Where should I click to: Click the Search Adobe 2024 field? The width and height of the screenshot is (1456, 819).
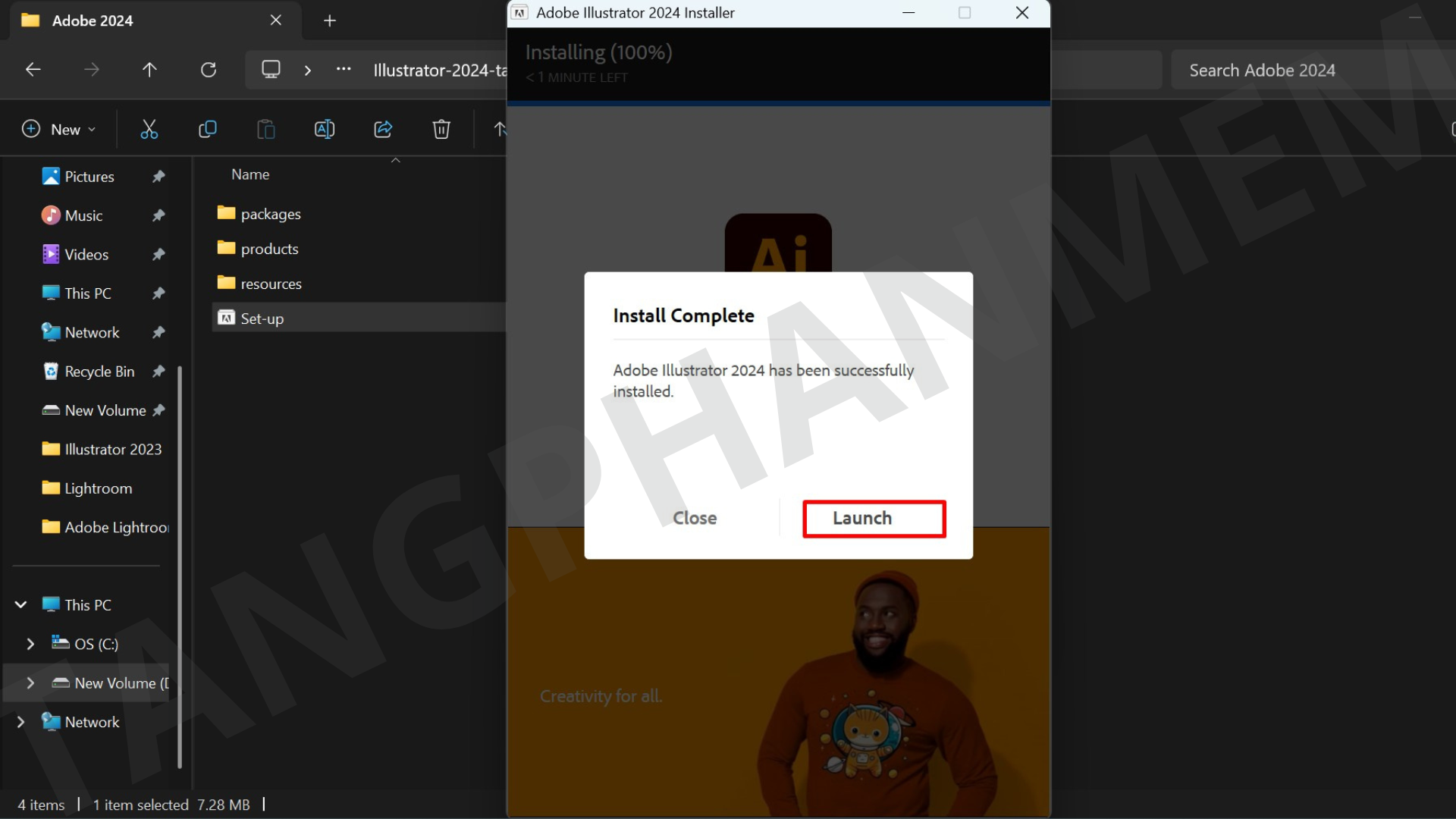[x=1313, y=70]
